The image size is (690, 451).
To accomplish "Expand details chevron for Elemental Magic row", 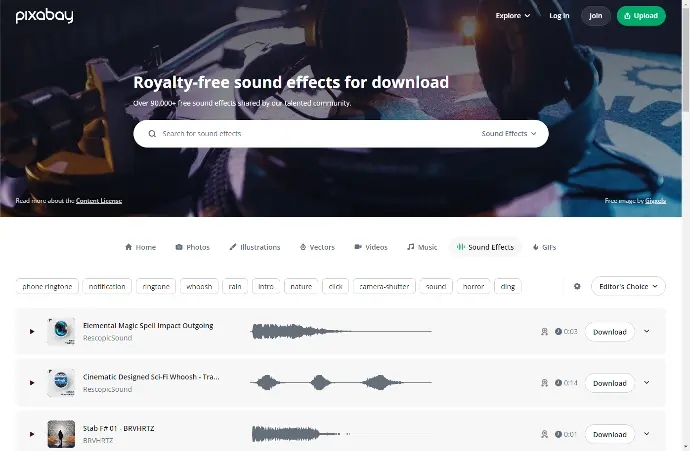I will [646, 331].
